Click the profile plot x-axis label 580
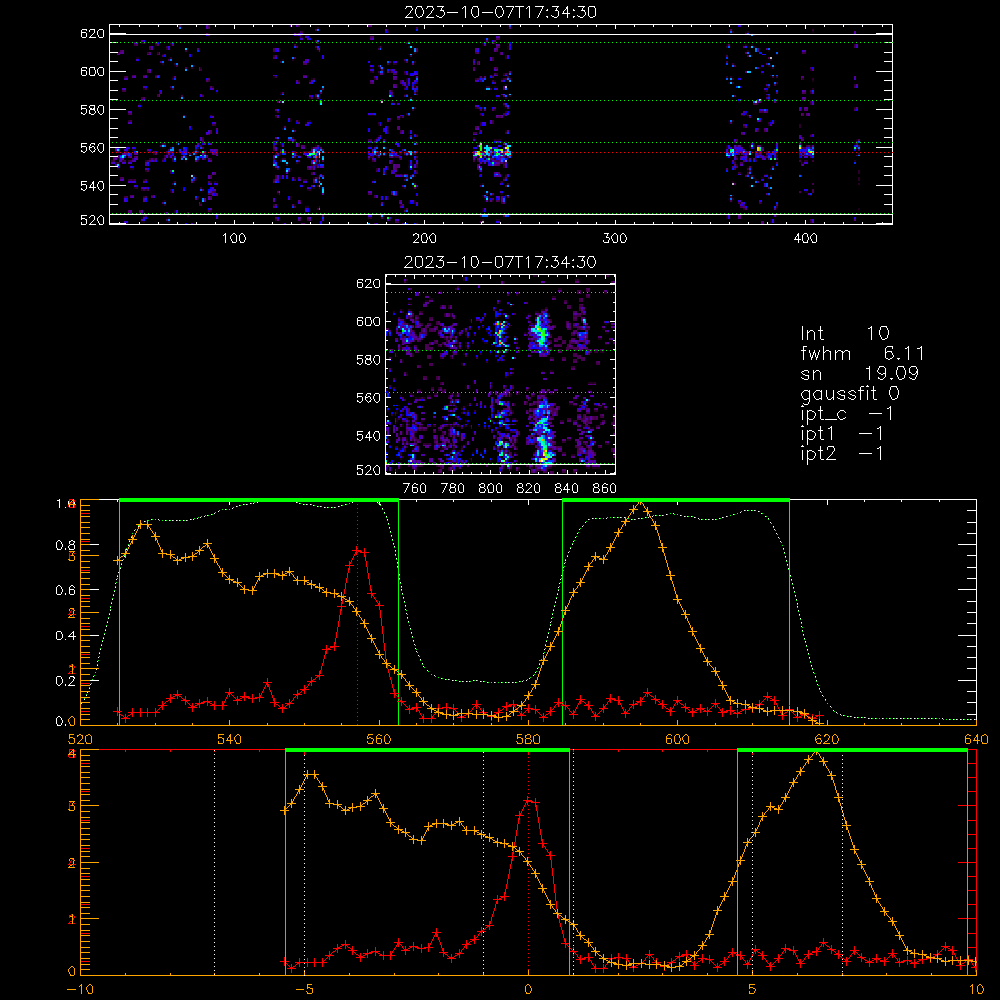The height and width of the screenshot is (1000, 1000). [x=528, y=740]
